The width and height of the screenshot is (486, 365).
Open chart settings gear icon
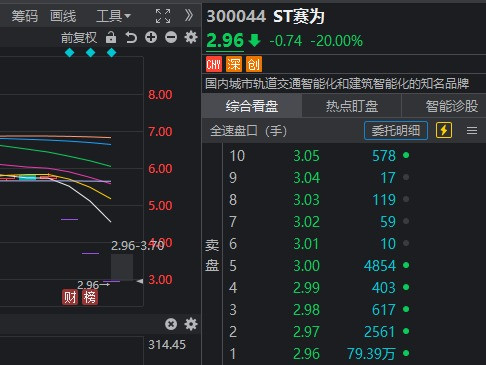pyautogui.click(x=191, y=37)
